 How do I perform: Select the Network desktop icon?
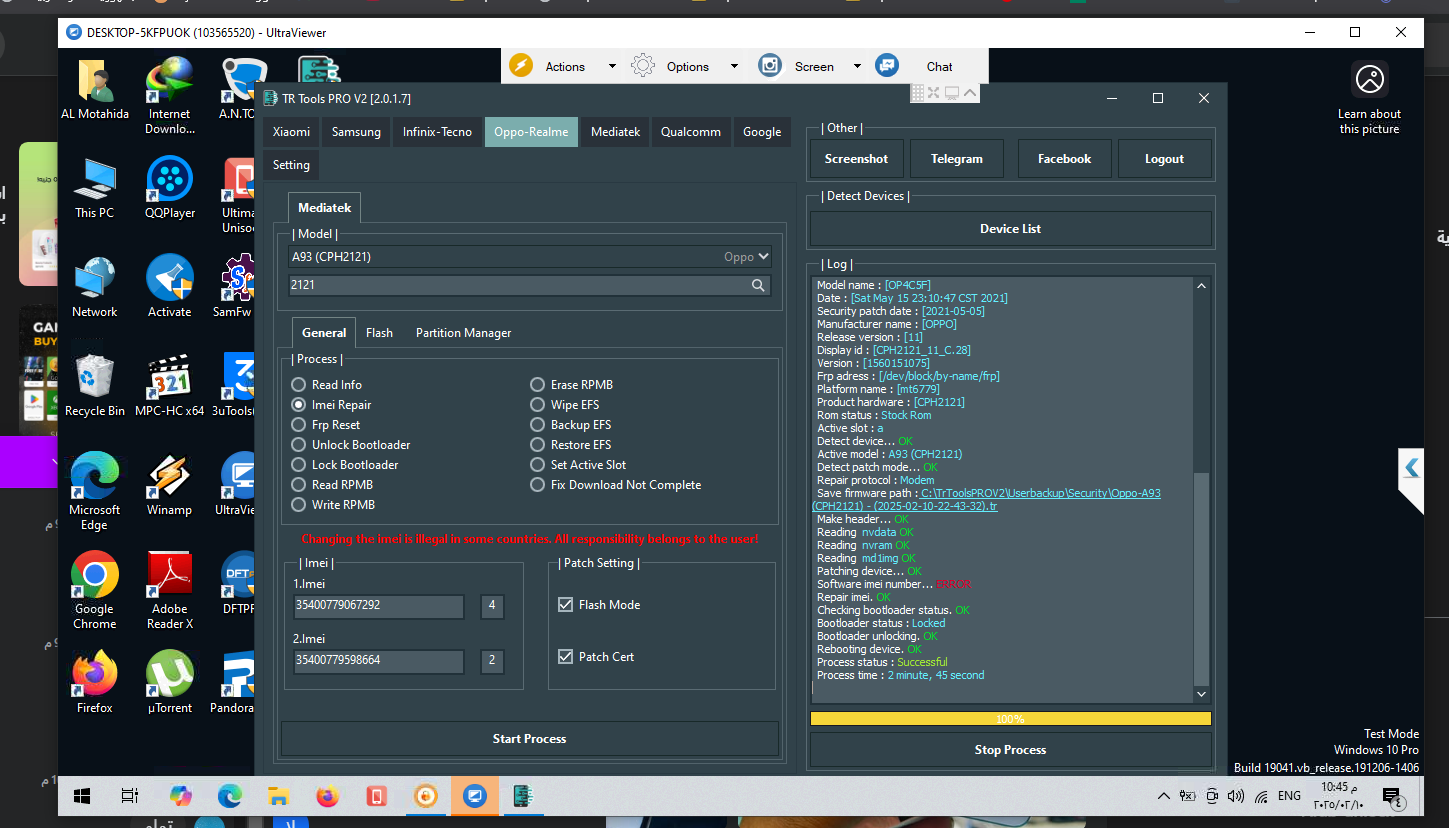(x=95, y=287)
